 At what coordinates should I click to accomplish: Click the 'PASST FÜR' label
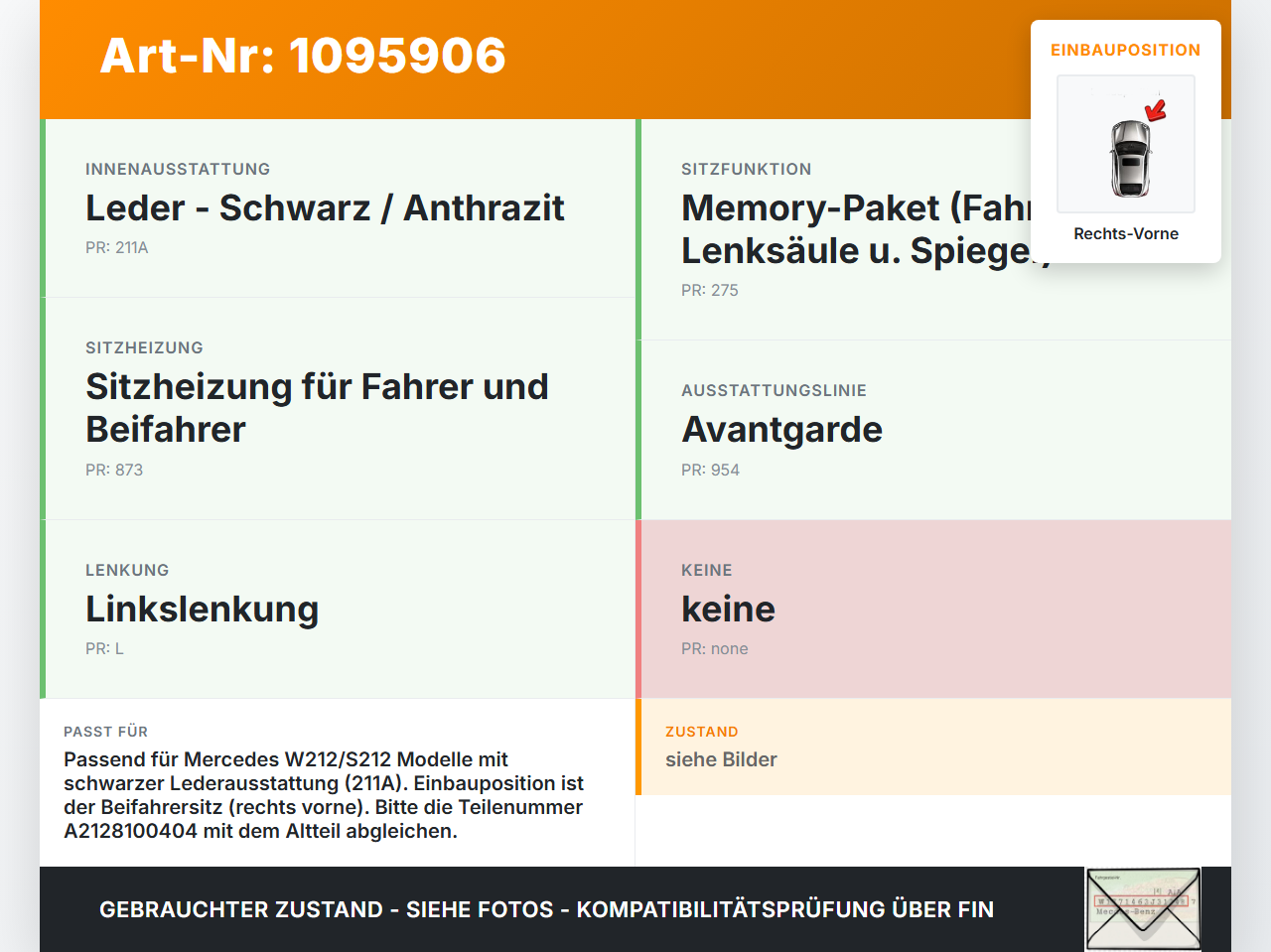(105, 732)
